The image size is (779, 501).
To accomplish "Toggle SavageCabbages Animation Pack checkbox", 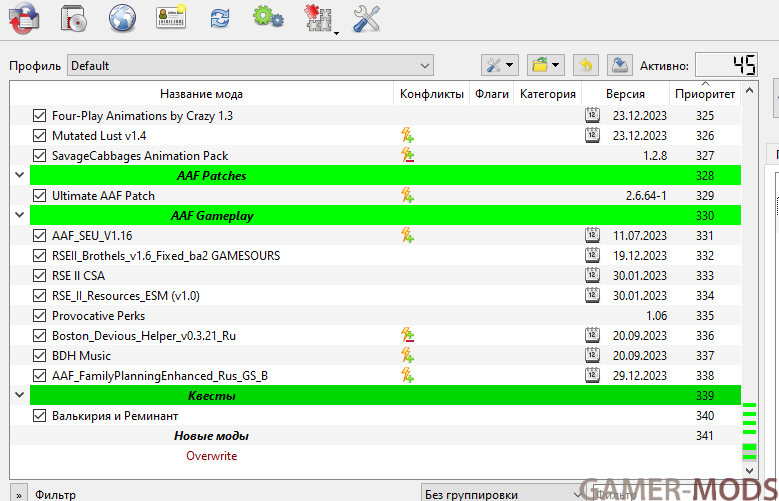I will point(39,156).
